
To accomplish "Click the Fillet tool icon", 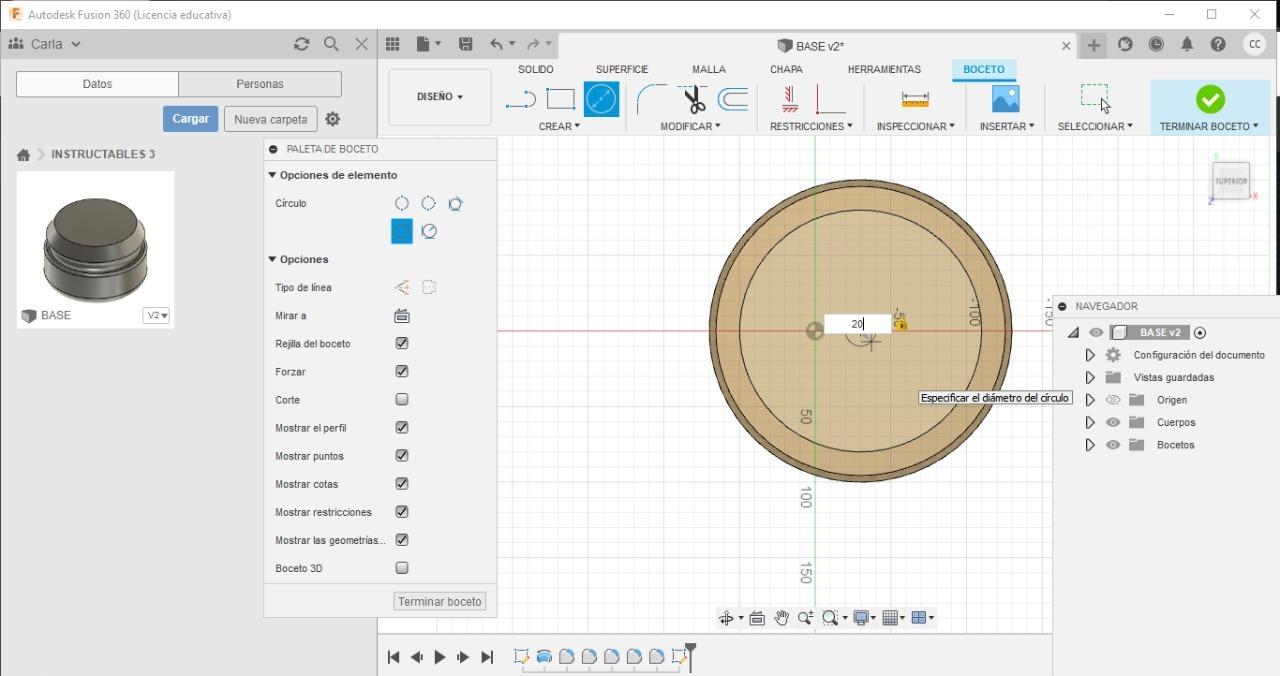I will [x=651, y=99].
